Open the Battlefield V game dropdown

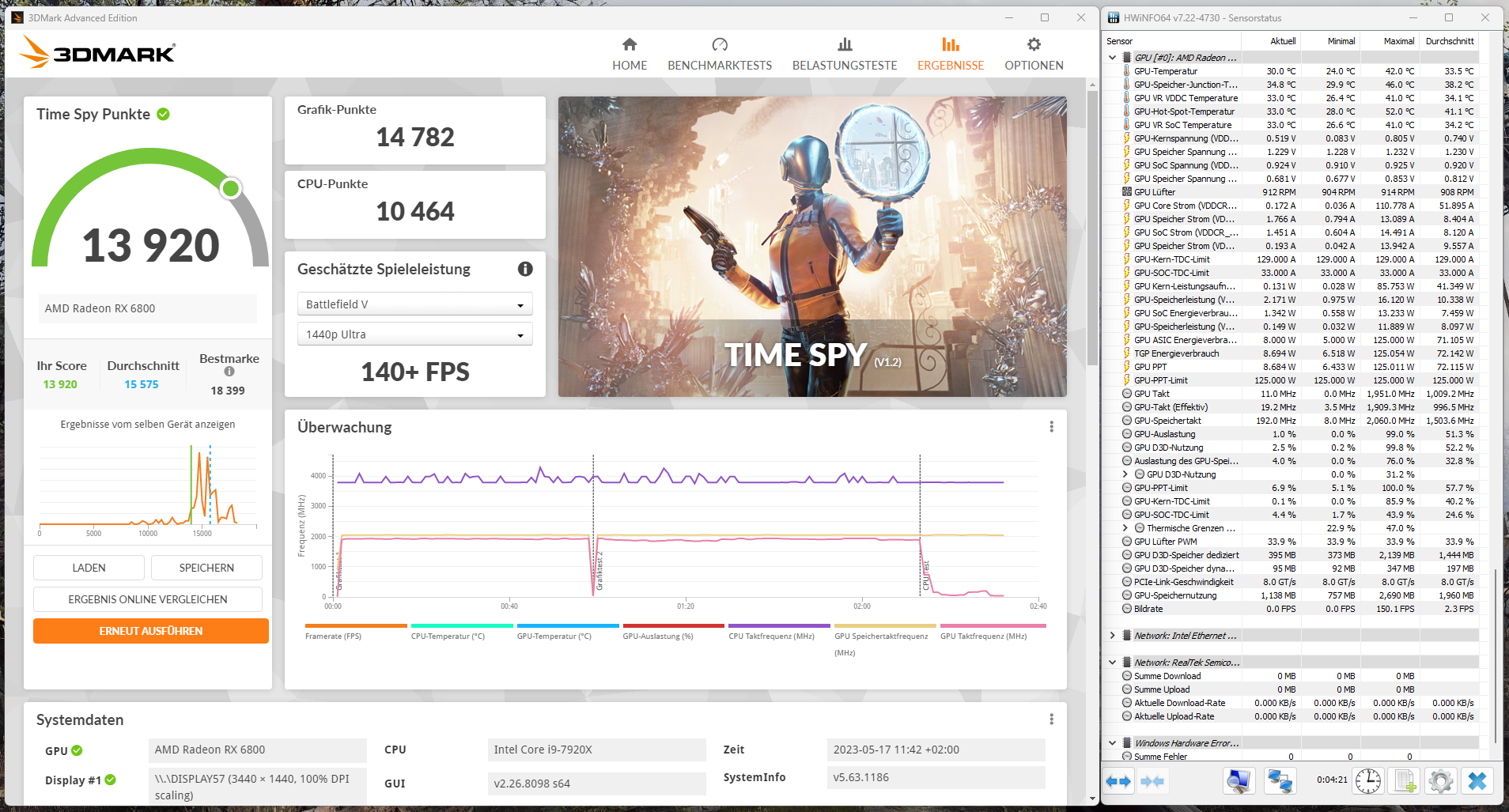415,304
